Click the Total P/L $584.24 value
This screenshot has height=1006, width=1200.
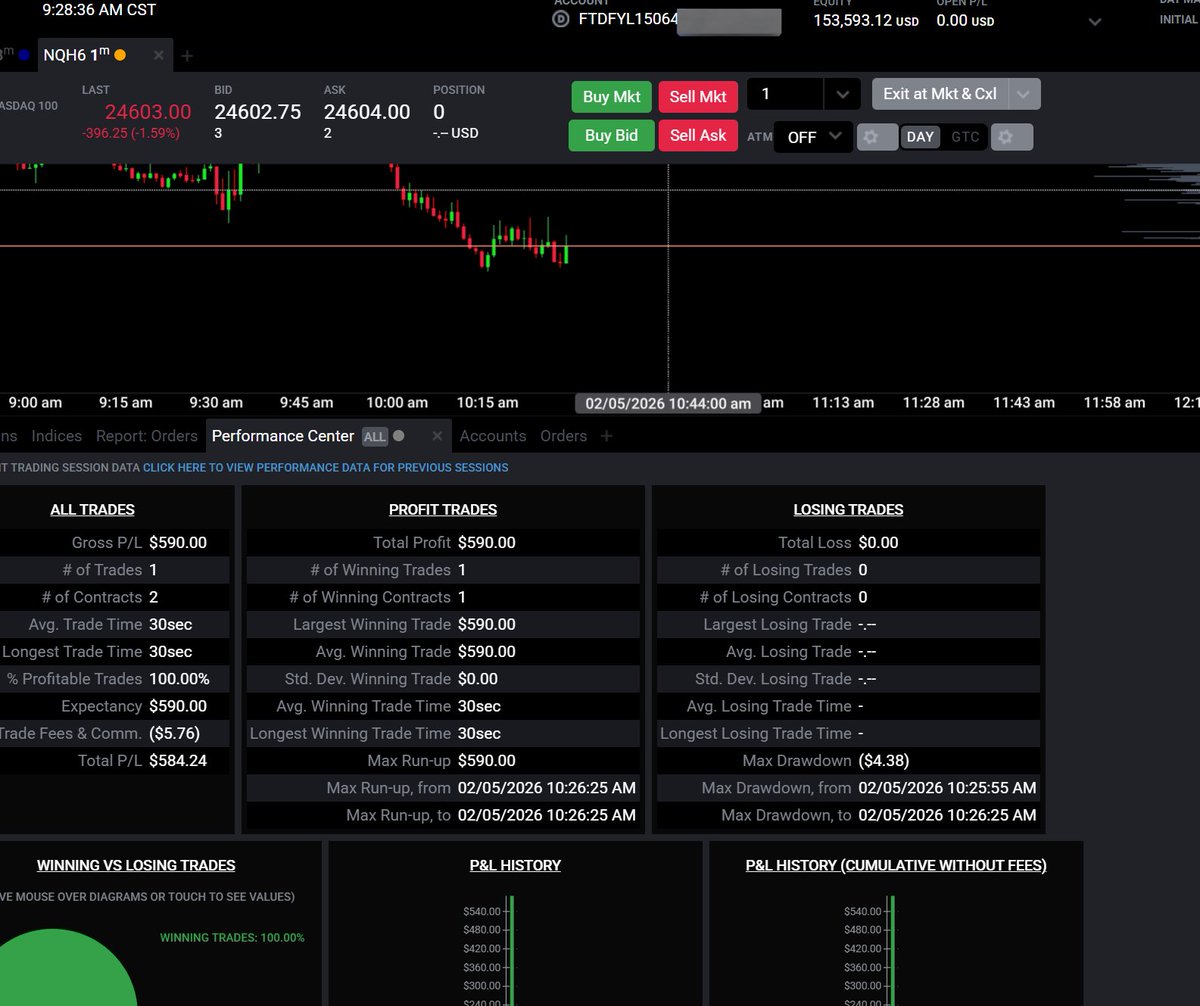coord(178,760)
